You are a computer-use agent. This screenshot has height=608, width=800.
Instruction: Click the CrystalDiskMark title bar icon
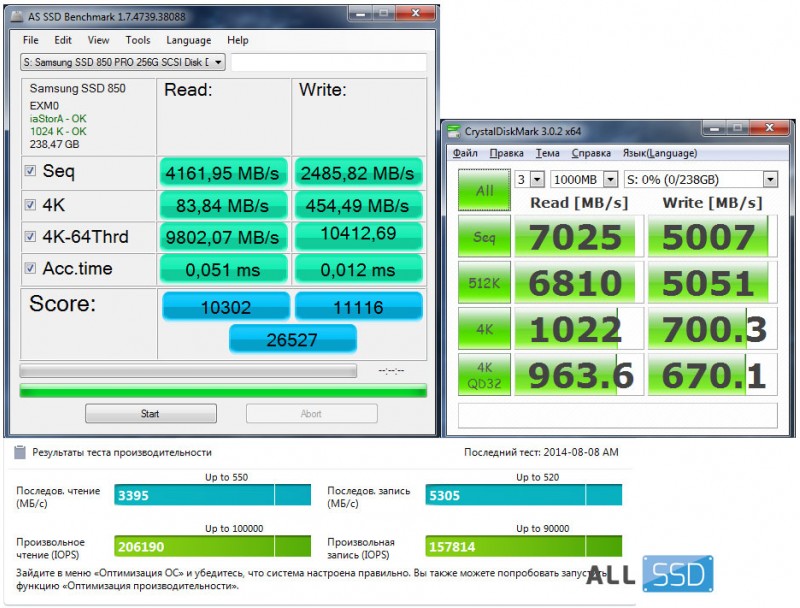pyautogui.click(x=453, y=131)
